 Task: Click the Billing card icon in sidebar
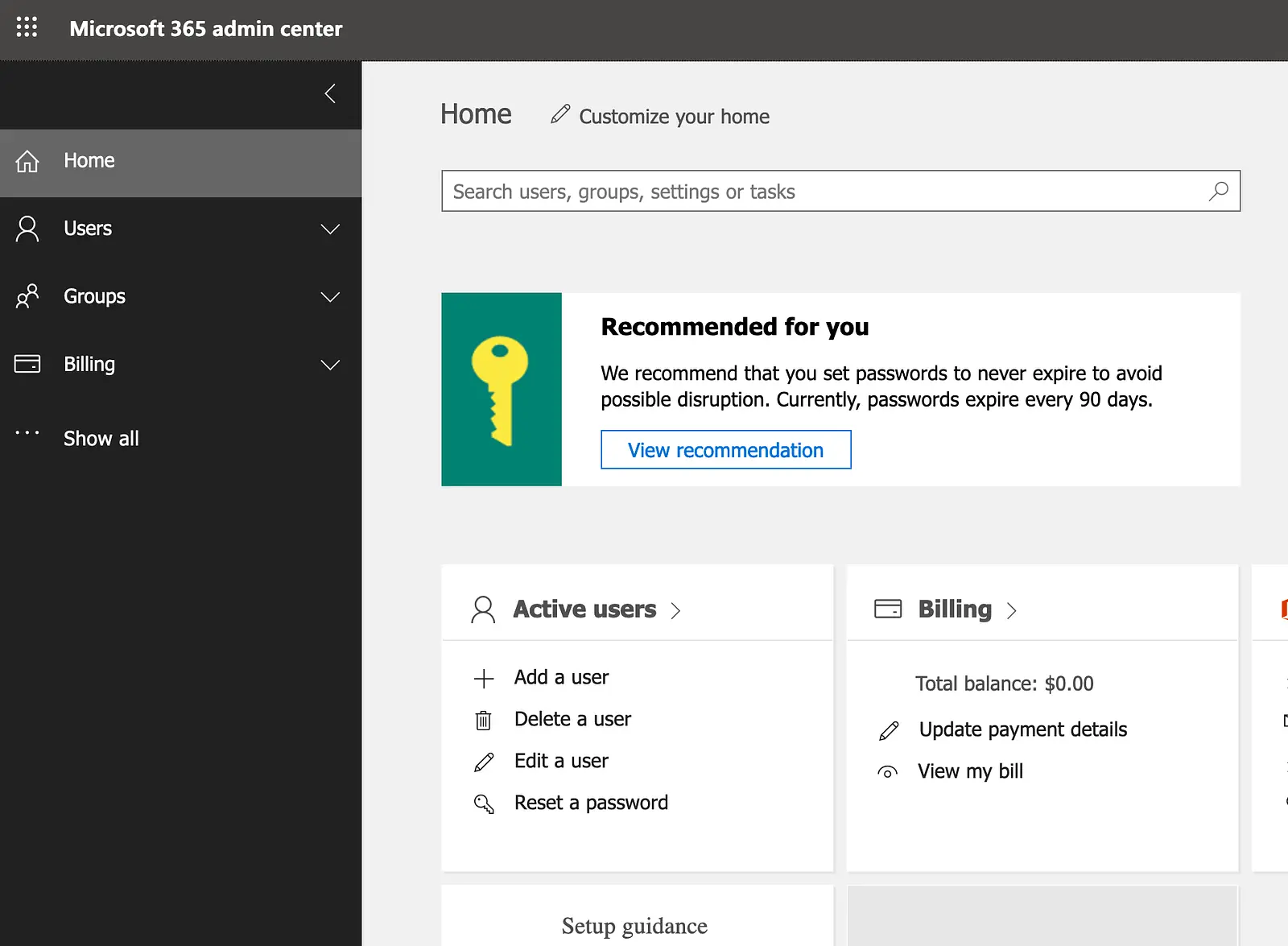pyautogui.click(x=27, y=364)
